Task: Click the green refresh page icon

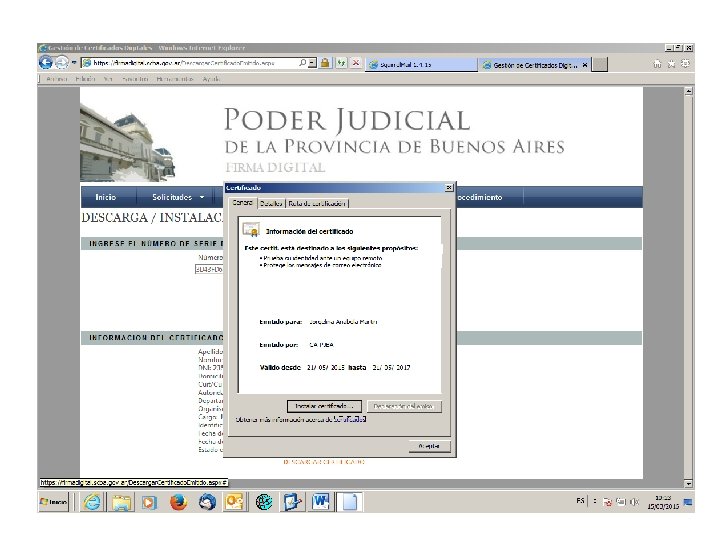Action: (341, 63)
